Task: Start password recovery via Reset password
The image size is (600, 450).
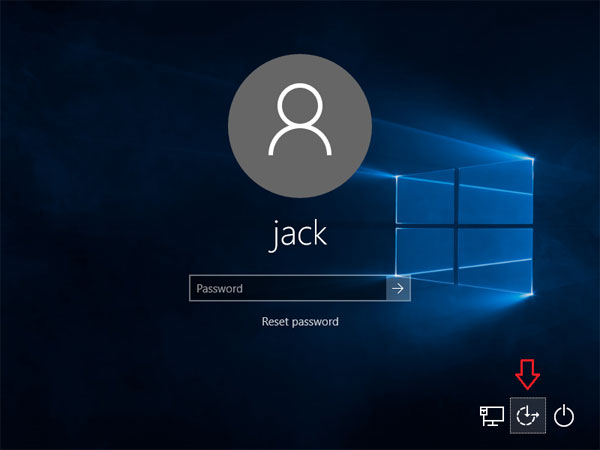Action: pos(300,322)
